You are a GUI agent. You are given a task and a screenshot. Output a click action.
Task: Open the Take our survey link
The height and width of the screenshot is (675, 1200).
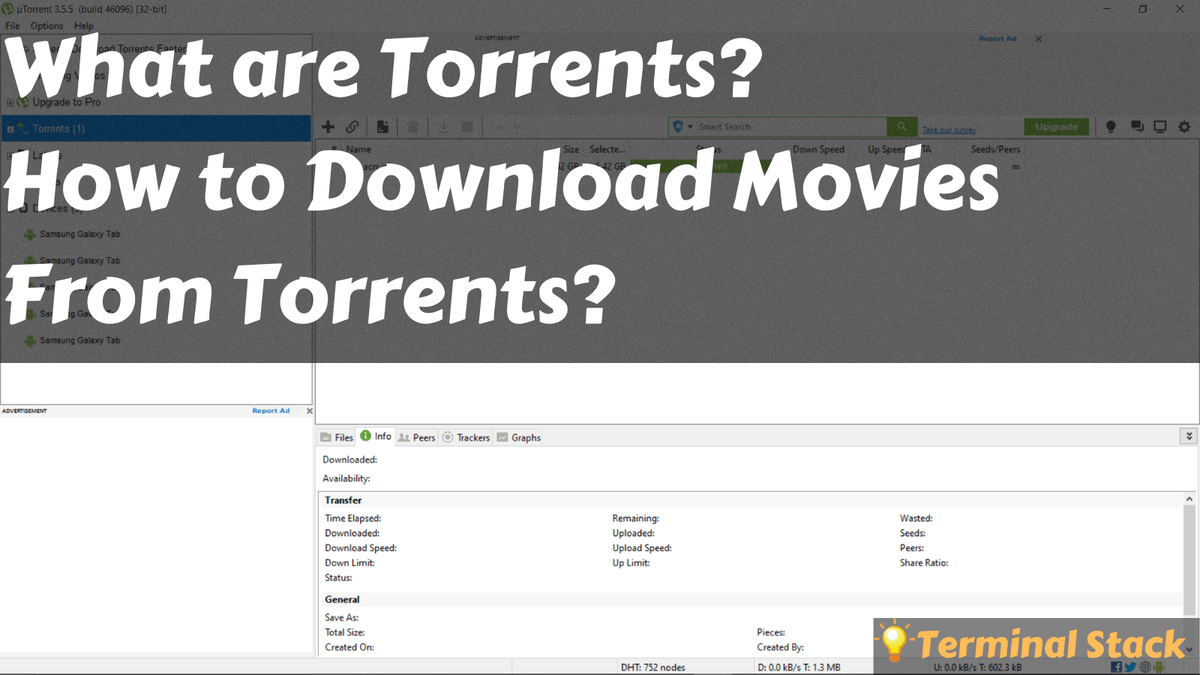click(x=949, y=130)
